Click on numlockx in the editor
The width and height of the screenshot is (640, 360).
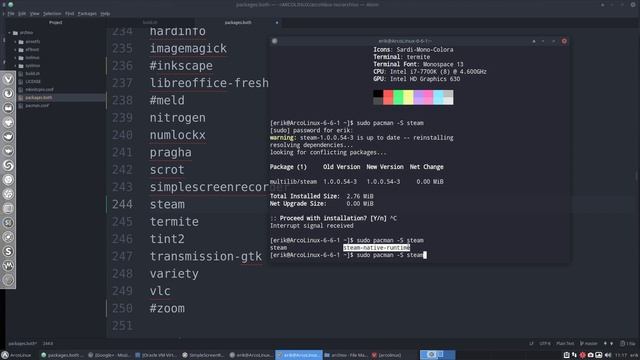(x=178, y=135)
